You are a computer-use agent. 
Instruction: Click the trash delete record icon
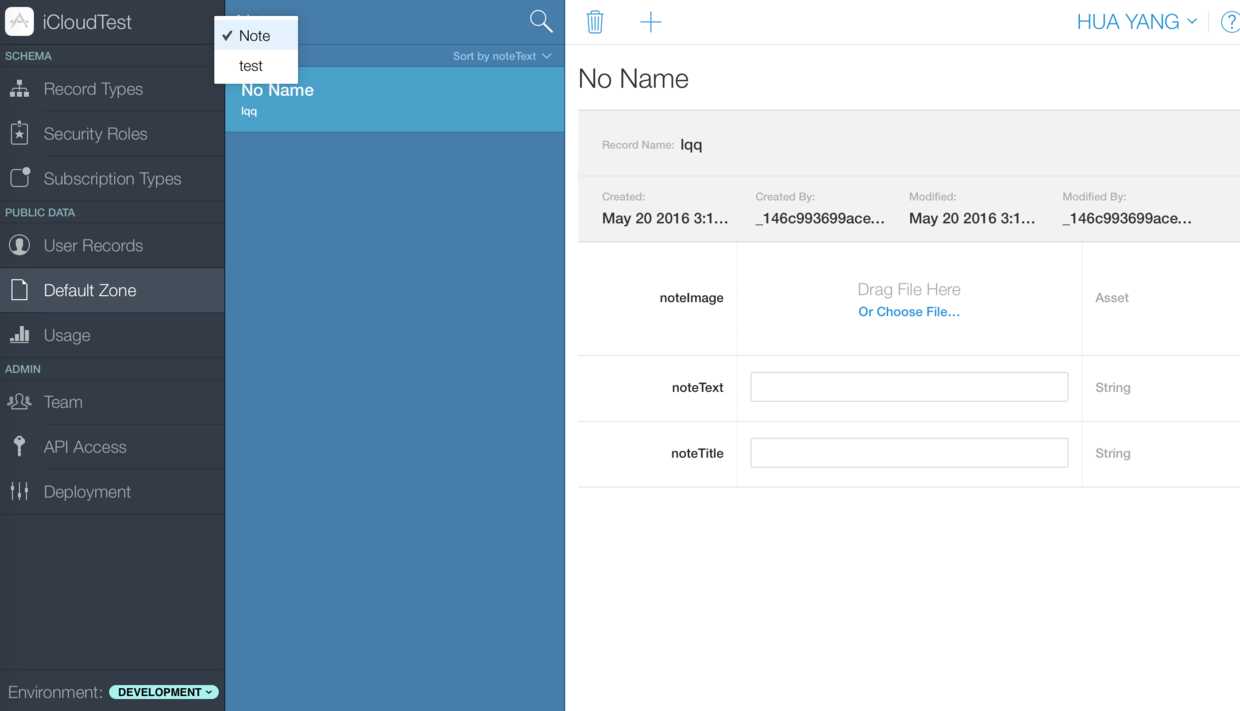point(595,22)
